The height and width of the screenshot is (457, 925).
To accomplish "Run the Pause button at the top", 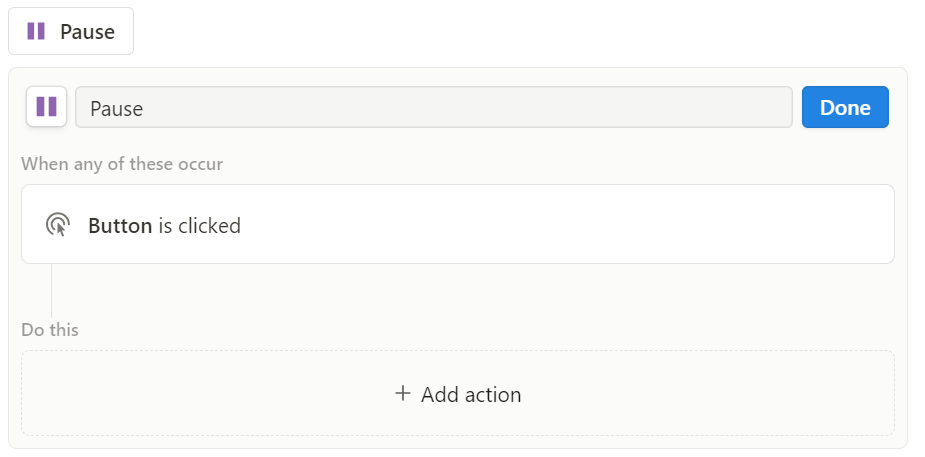I will coord(71,31).
